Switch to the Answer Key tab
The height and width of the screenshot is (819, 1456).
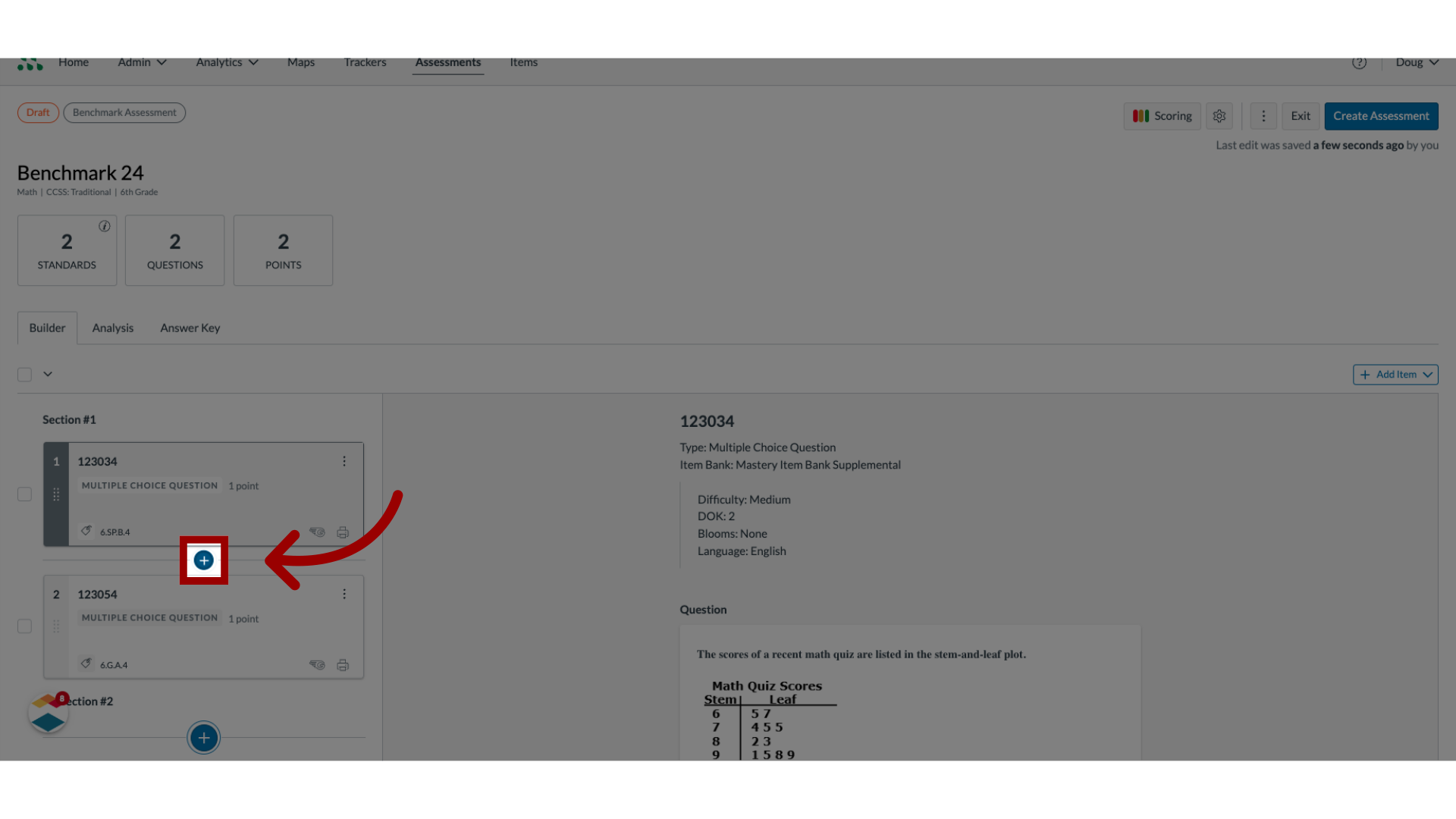tap(189, 327)
